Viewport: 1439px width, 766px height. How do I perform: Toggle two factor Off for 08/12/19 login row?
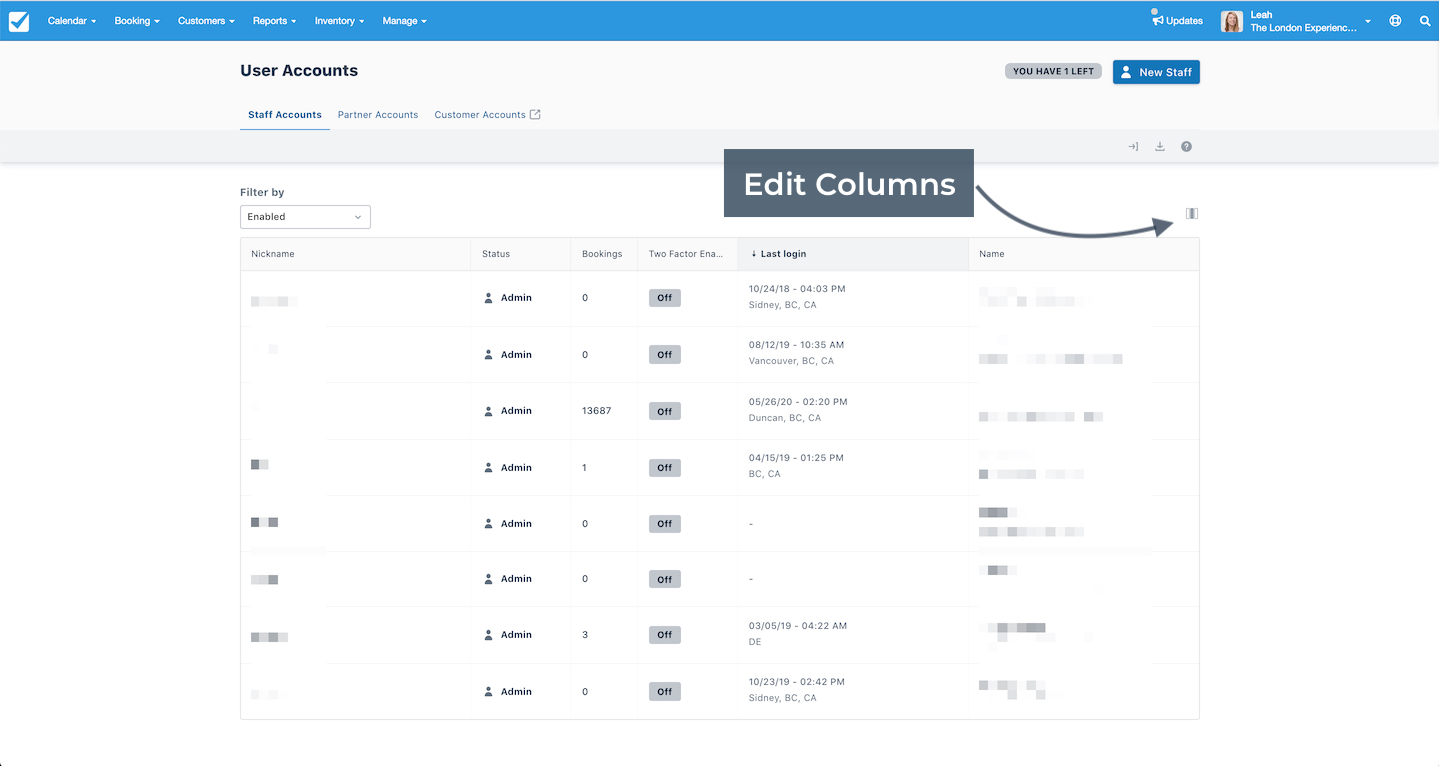pyautogui.click(x=665, y=355)
